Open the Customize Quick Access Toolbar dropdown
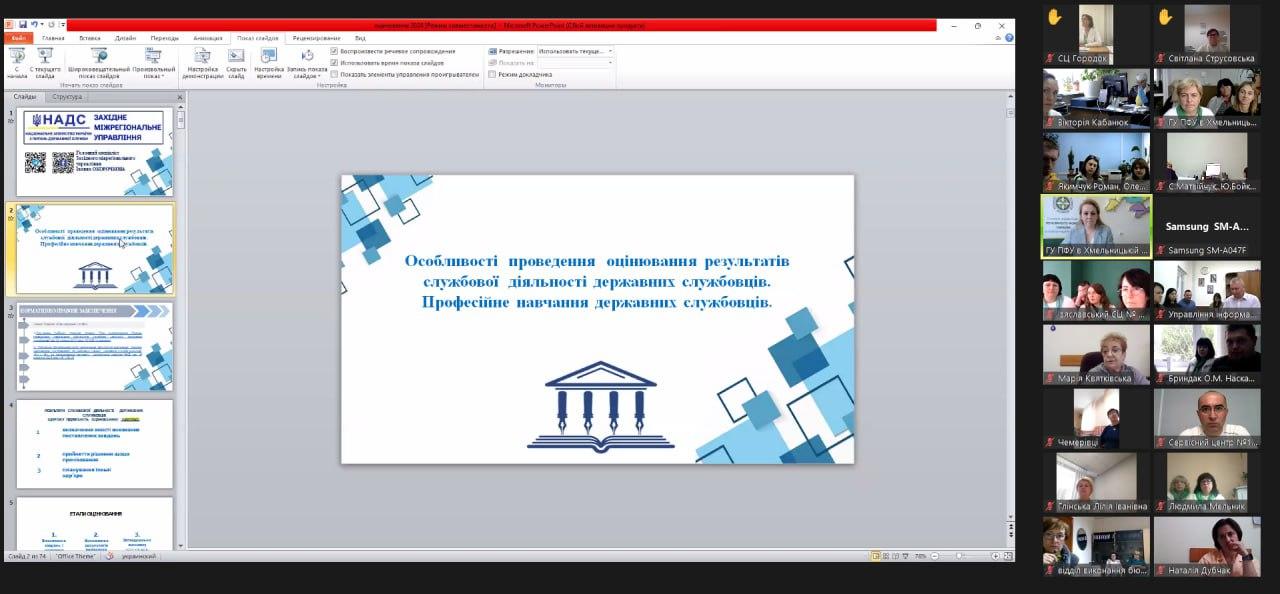Screen dimensions: 1280x594 (x=62, y=24)
